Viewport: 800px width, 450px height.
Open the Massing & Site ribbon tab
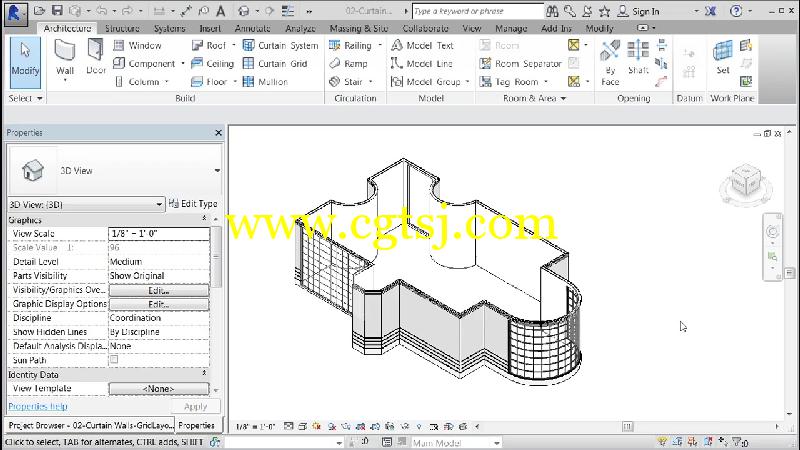coord(358,29)
